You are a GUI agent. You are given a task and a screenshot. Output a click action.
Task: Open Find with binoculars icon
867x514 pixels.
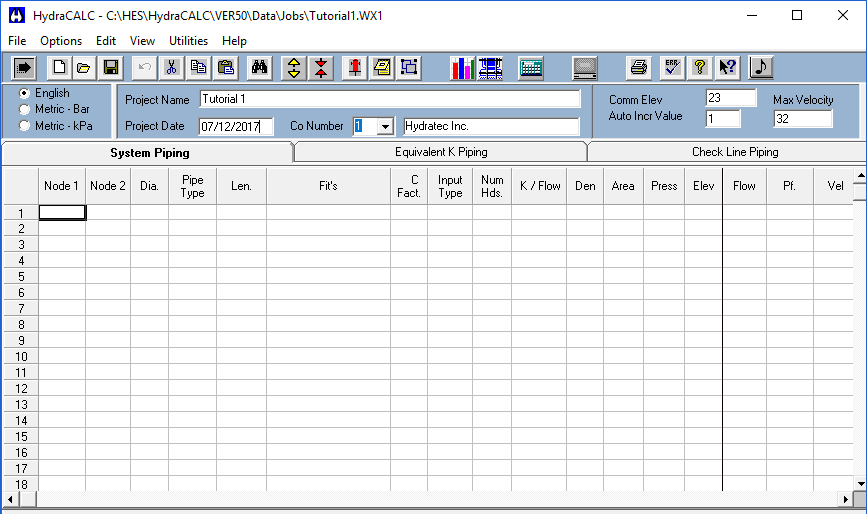[x=259, y=68]
